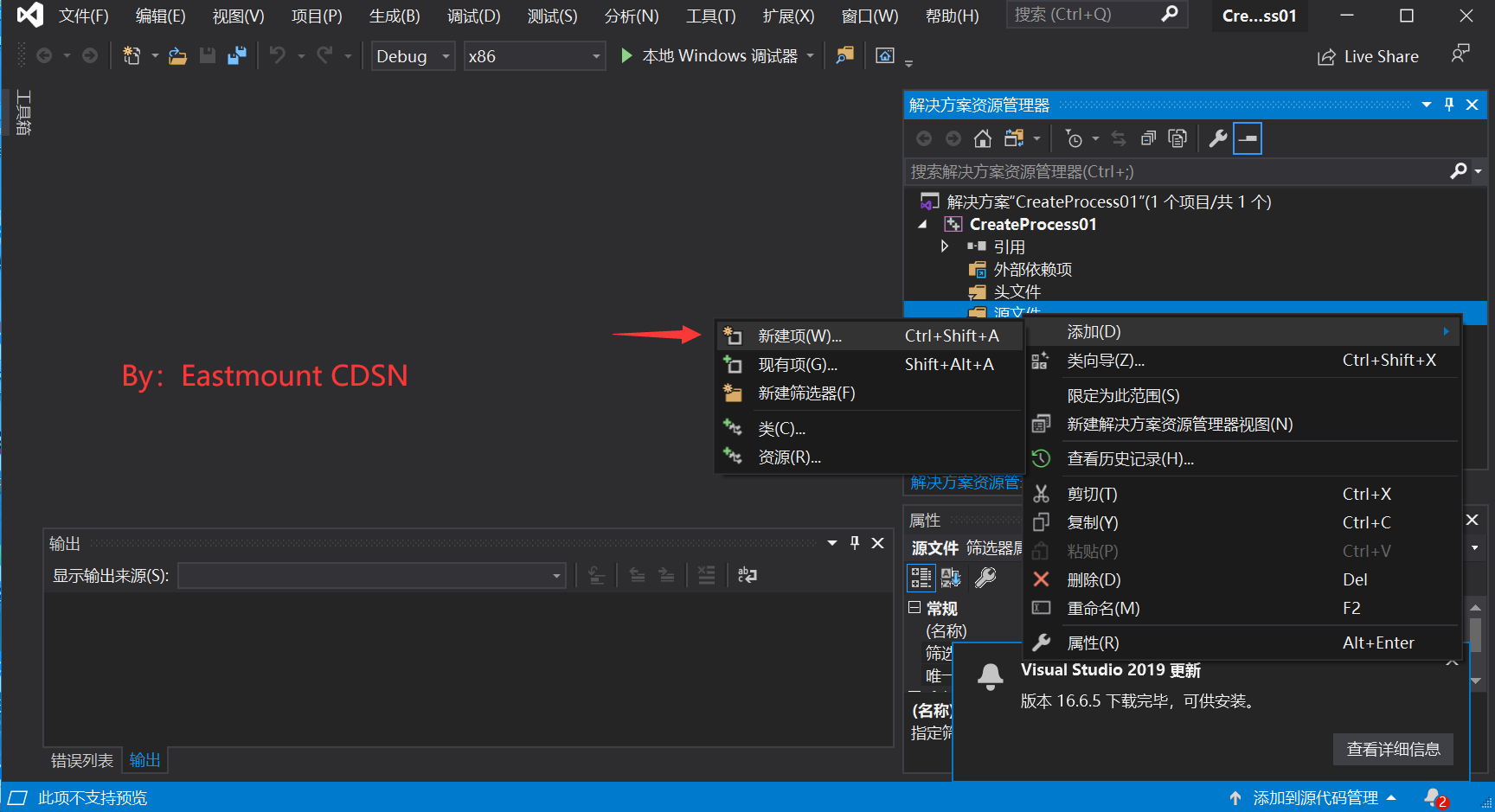Click the send feedback person icon

click(x=1460, y=54)
